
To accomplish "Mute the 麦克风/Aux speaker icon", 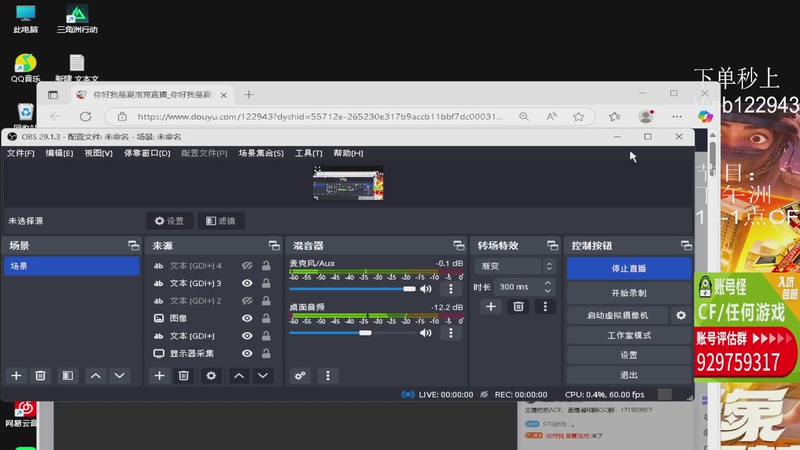I will (x=426, y=289).
